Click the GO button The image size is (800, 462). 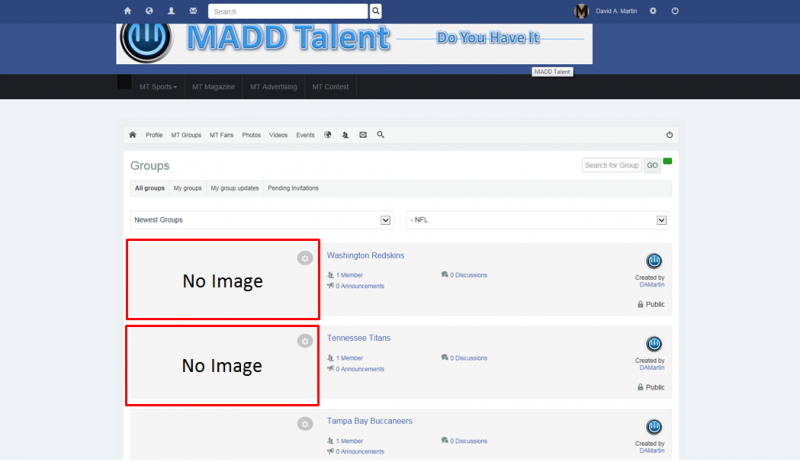coord(652,165)
